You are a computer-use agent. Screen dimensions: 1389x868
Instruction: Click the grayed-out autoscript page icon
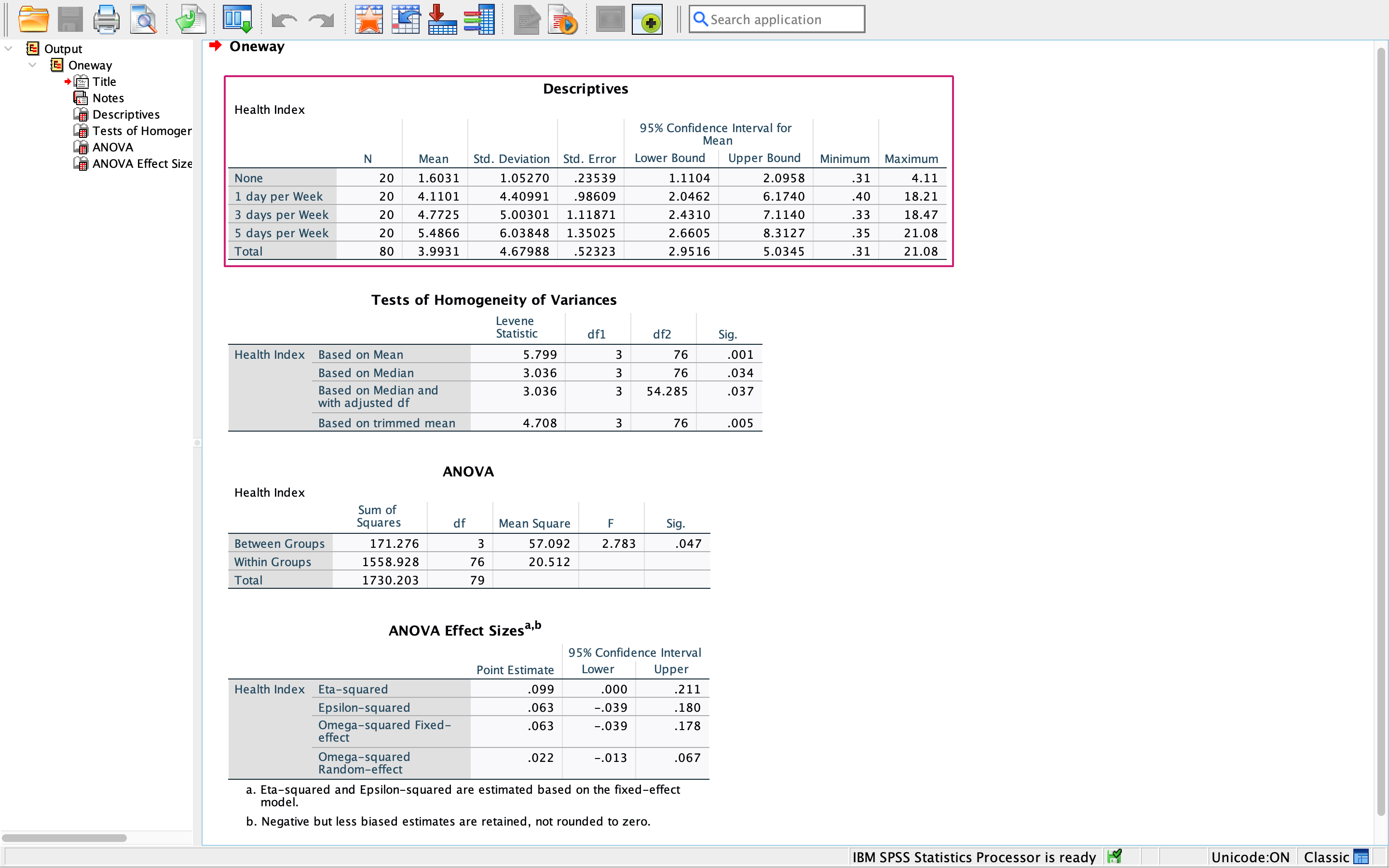point(526,19)
